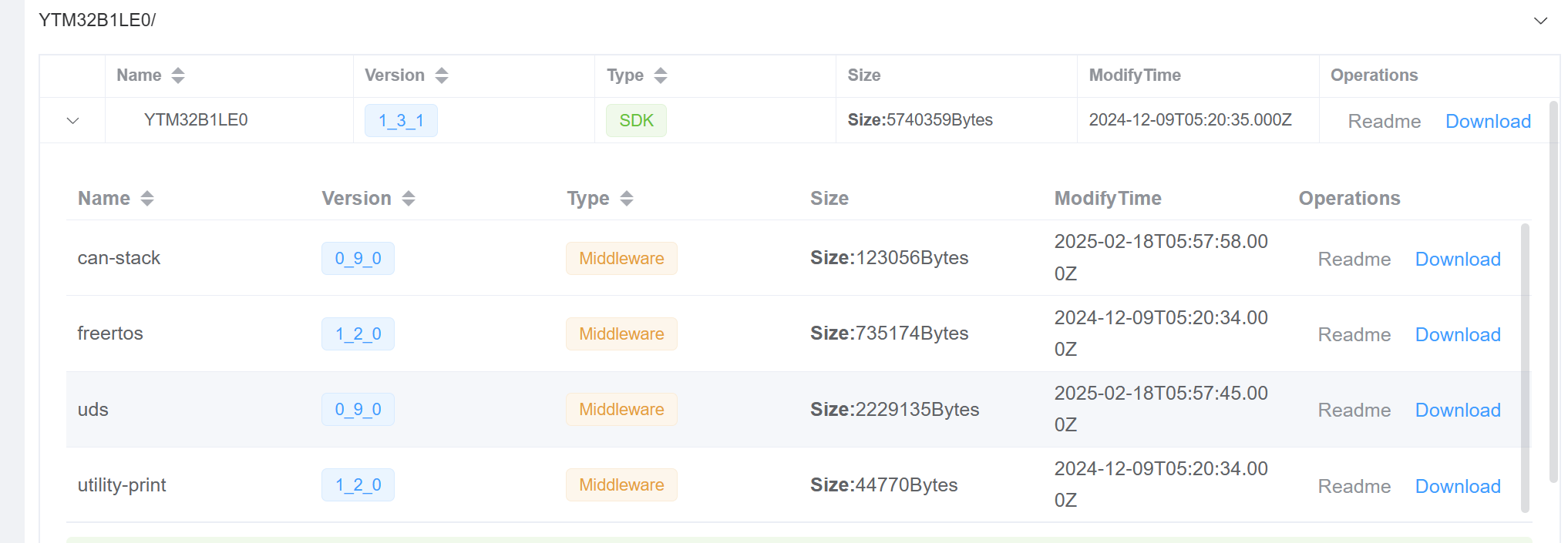Click can-stack version tag 0_9_0
The width and height of the screenshot is (1568, 543).
pos(358,259)
